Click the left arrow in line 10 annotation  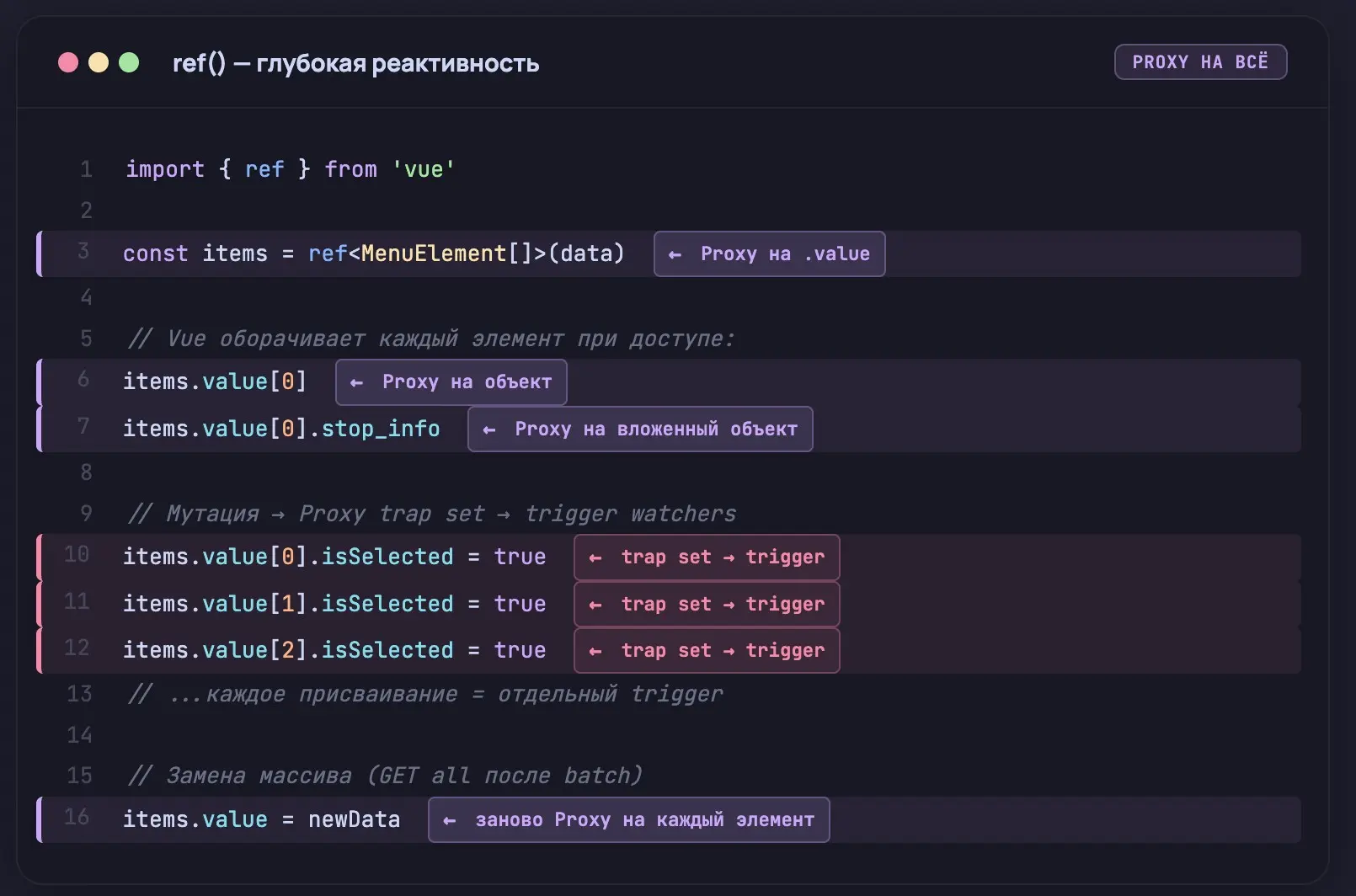pos(595,557)
